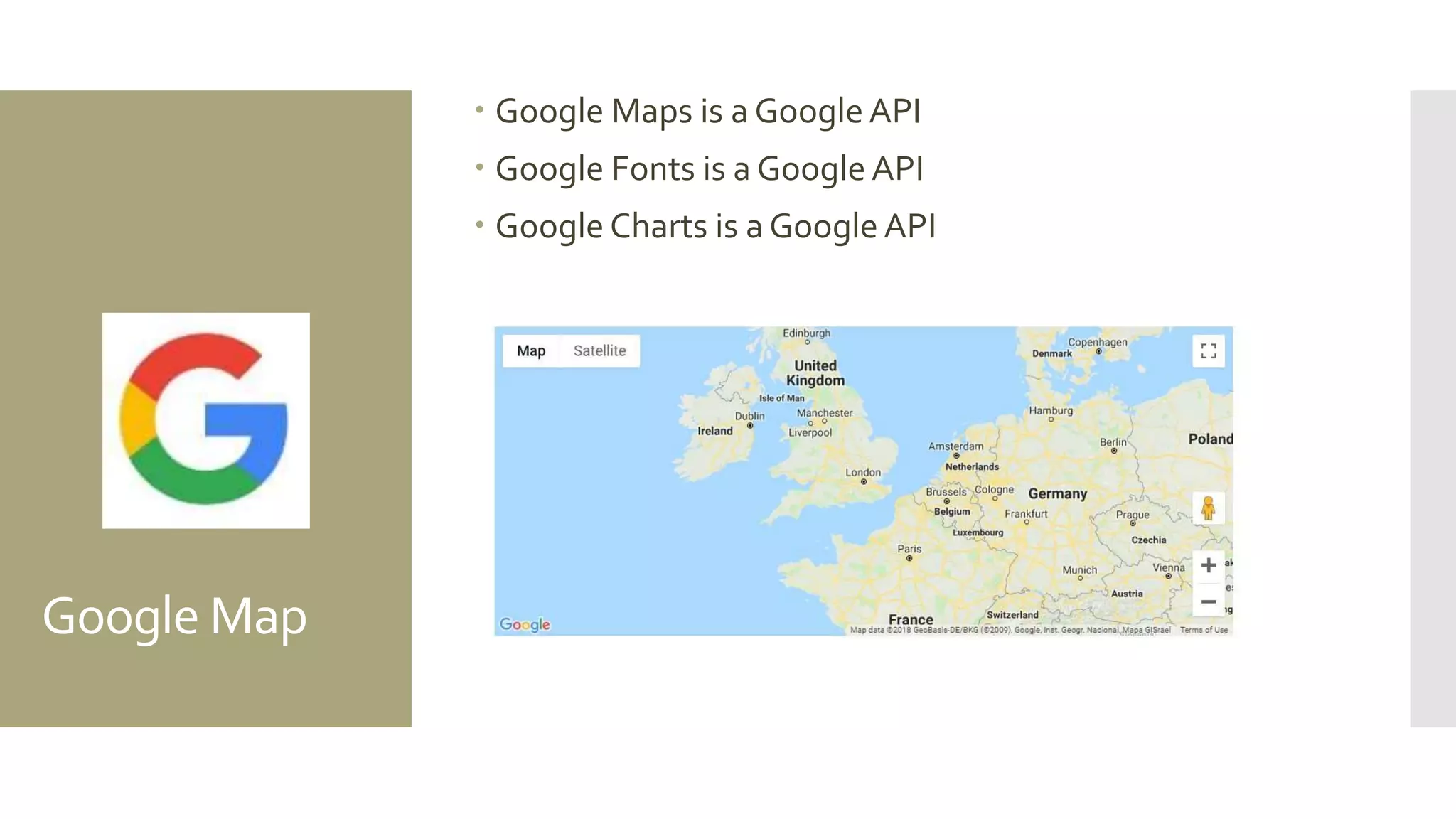The image size is (1456, 819).
Task: Toggle fullscreen map view icon
Action: 1208,351
